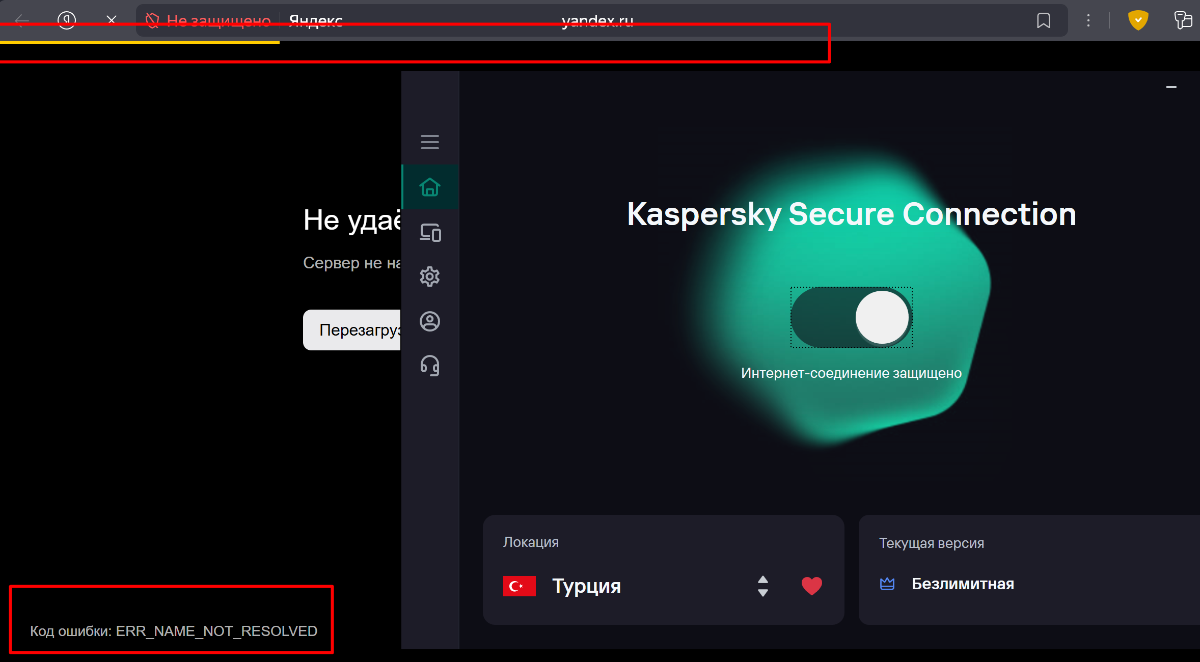Click the Яндекс browser icon next to back arrow
1200x662 pixels.
[67, 20]
